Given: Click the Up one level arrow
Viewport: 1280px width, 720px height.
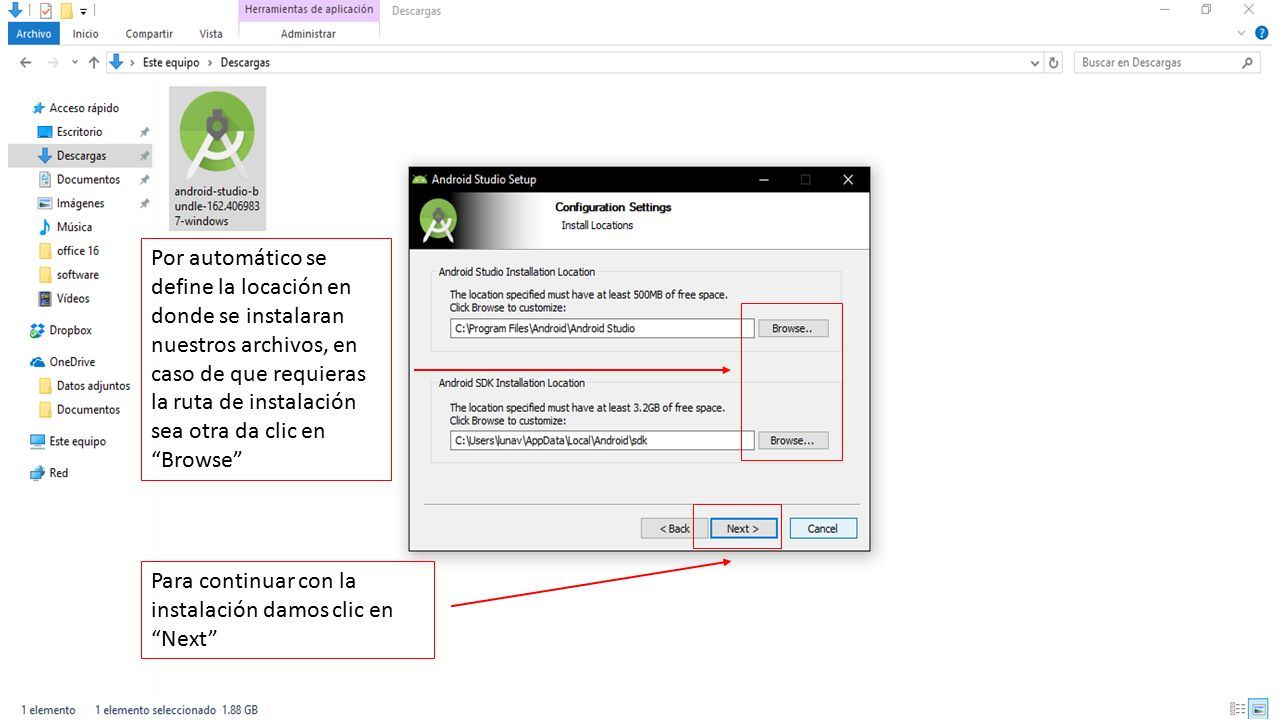Looking at the screenshot, I should tap(94, 62).
